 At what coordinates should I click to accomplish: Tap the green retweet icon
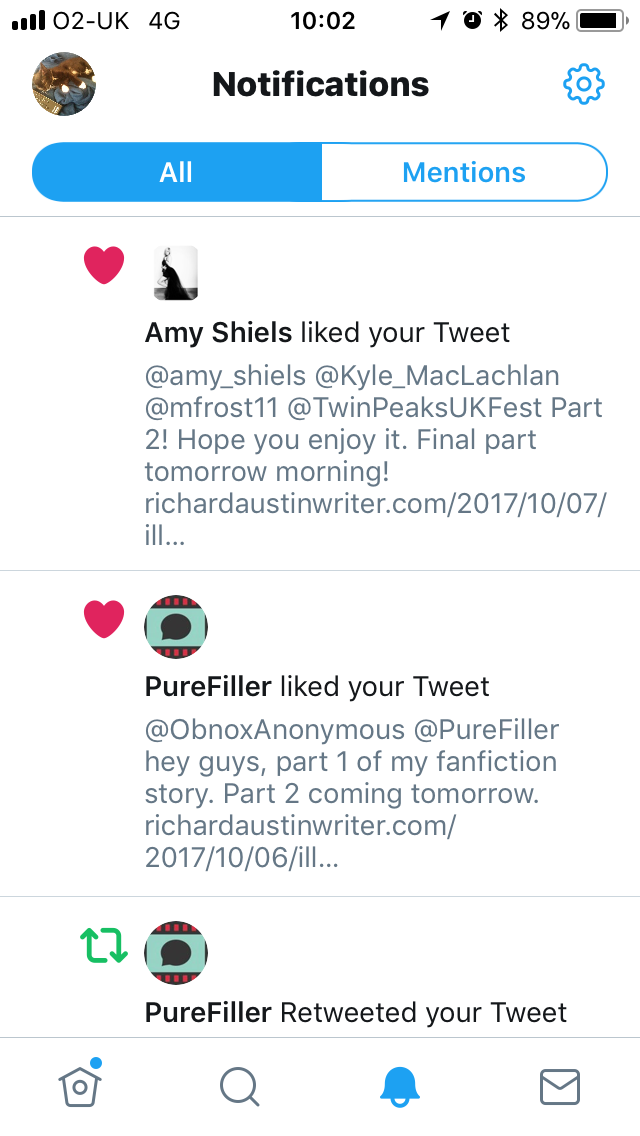coord(104,945)
